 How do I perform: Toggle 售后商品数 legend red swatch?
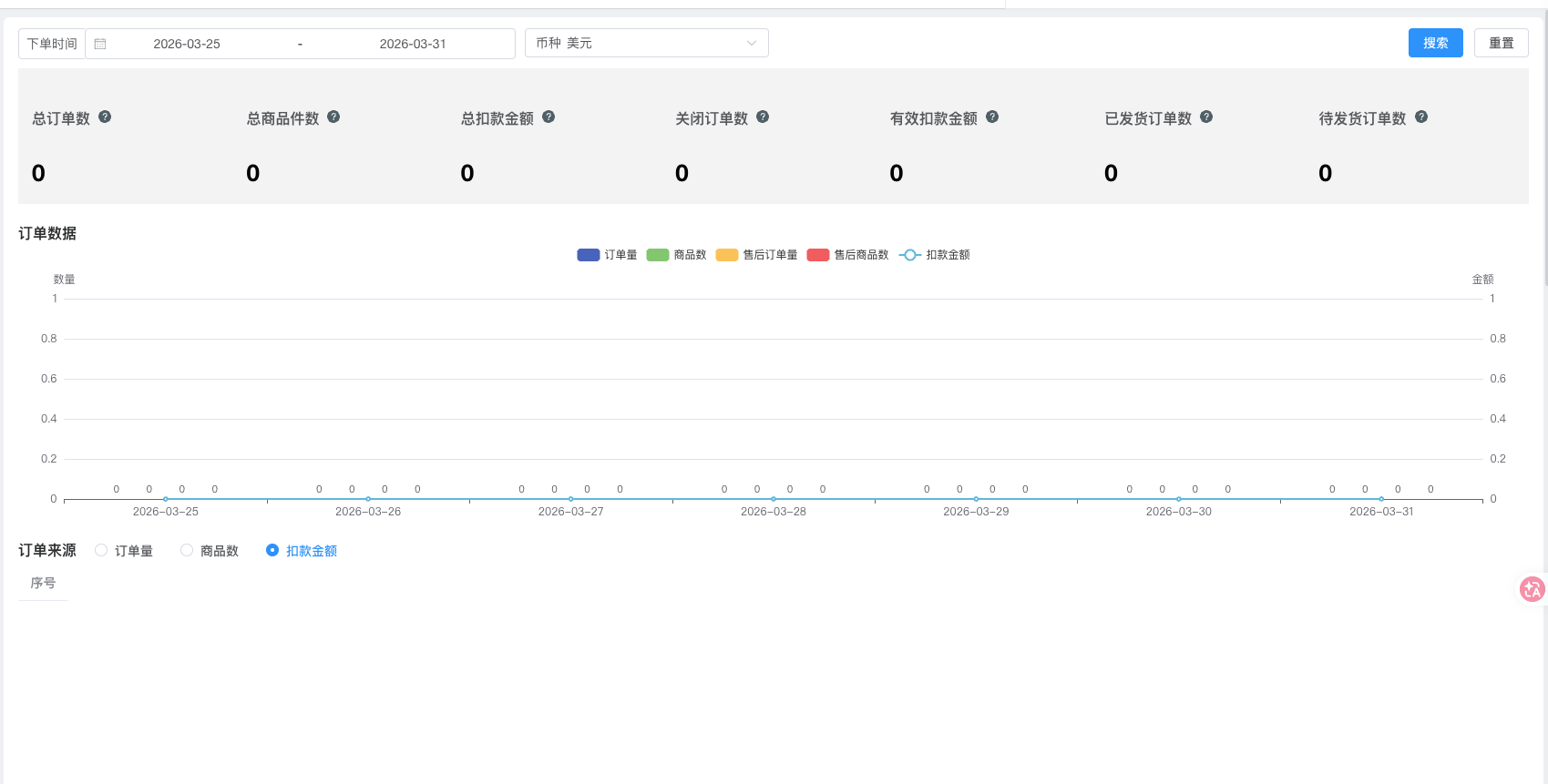tap(818, 255)
